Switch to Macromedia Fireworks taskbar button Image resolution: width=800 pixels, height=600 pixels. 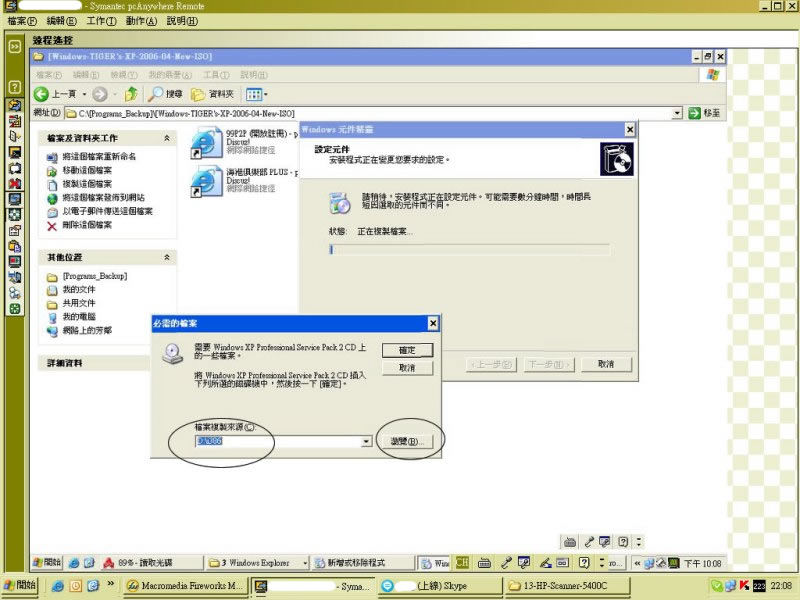(186, 586)
